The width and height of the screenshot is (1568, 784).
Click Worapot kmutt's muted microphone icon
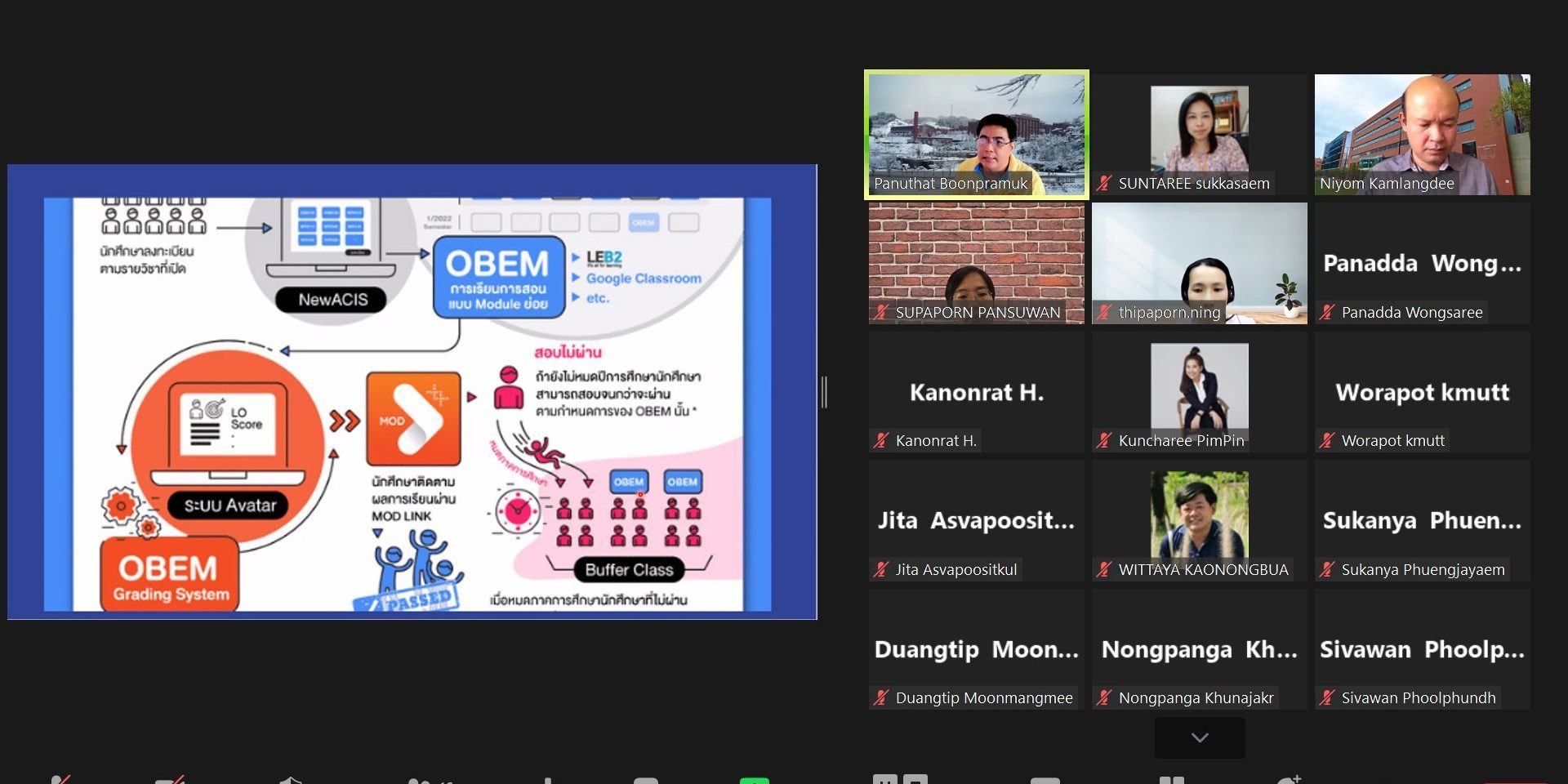pos(1327,441)
